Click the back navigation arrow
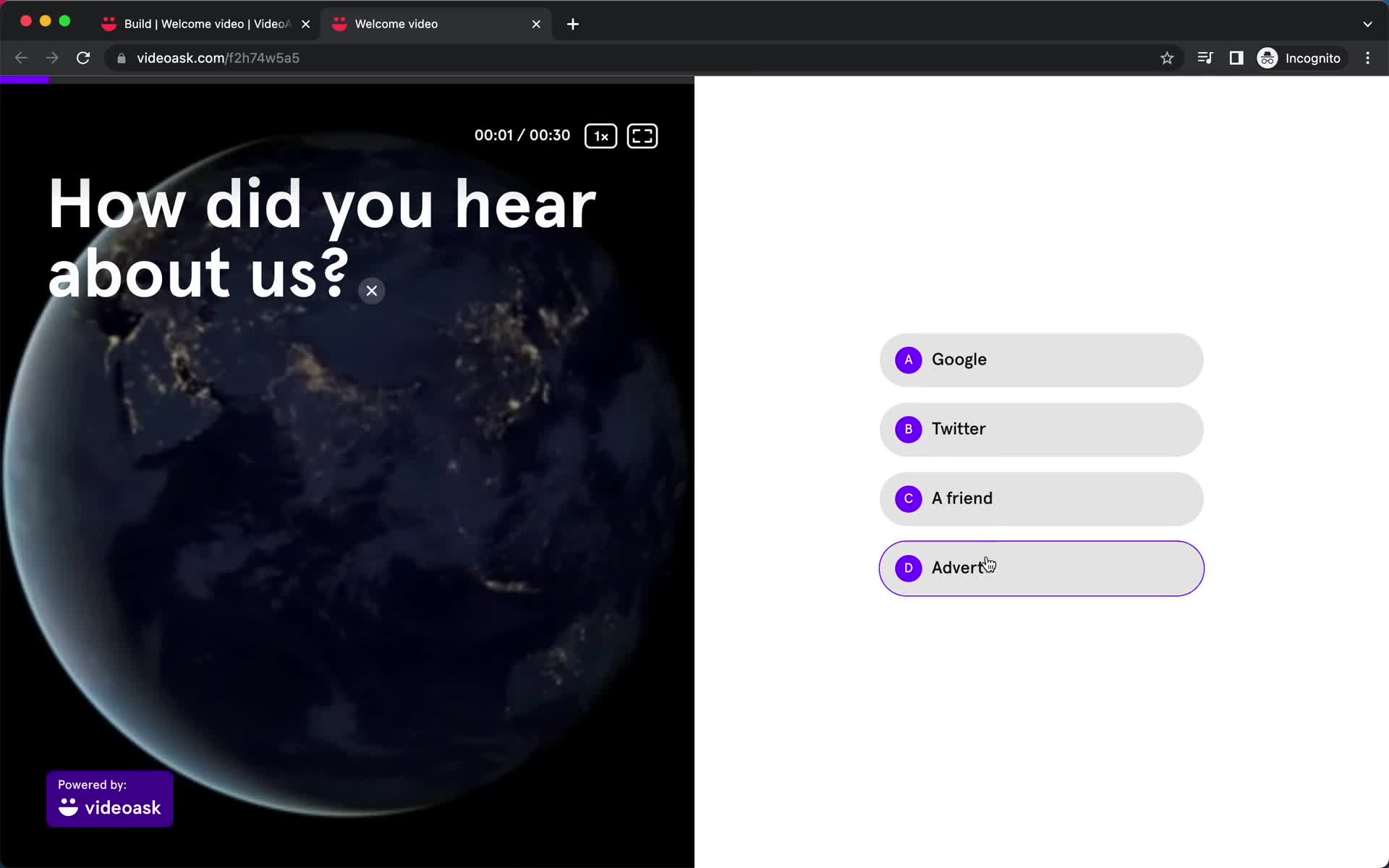Screen dimensions: 1389x868 [22, 57]
